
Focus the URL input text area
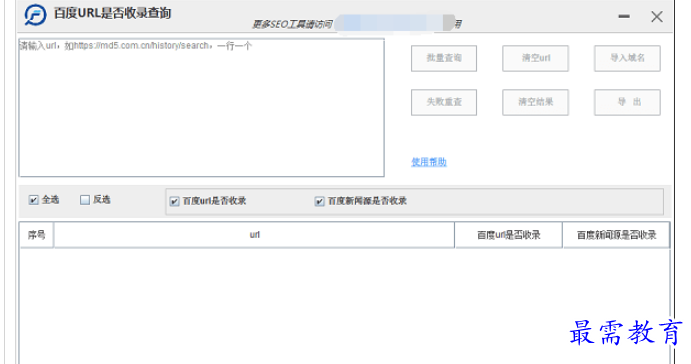201,108
